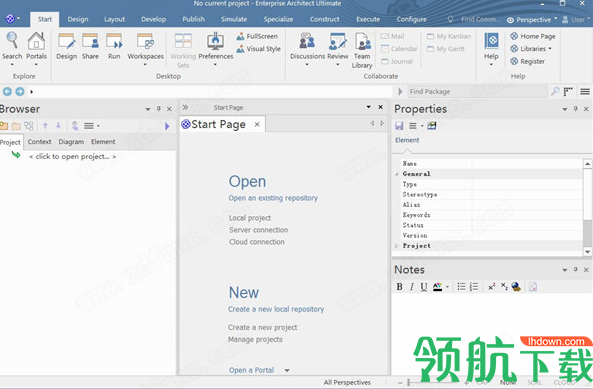
Task: Move item up in Browser toolbar
Action: pyautogui.click(x=45, y=126)
